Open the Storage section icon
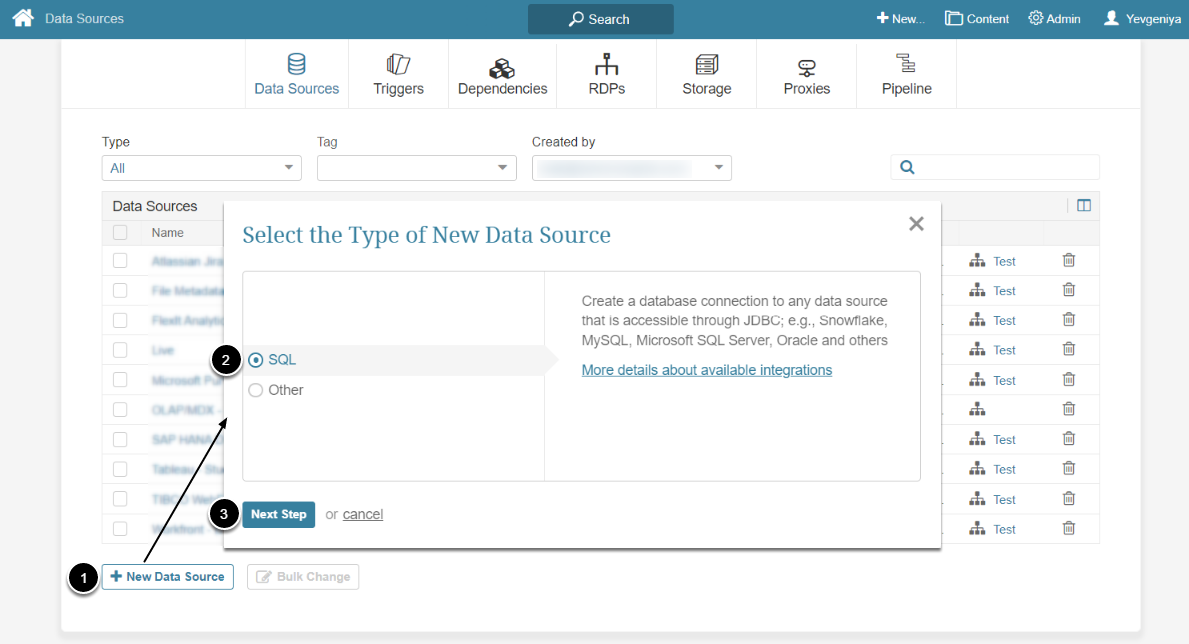The image size is (1189, 644). point(707,65)
